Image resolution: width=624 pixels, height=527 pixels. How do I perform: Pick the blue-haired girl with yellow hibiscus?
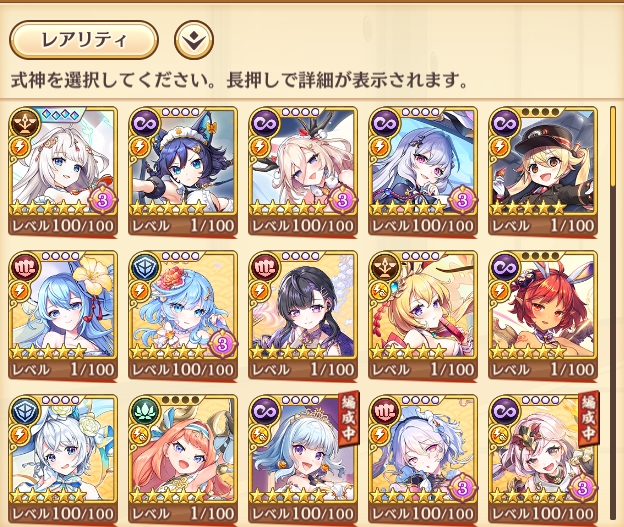coord(63,316)
